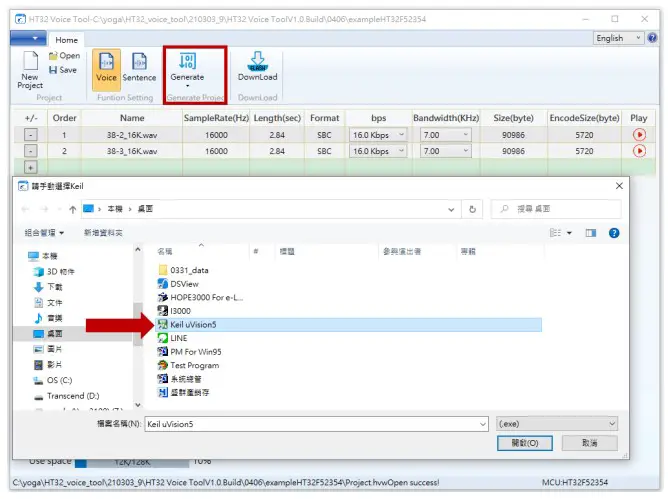Add a new voice row with plus
The width and height of the screenshot is (668, 499).
(x=31, y=167)
